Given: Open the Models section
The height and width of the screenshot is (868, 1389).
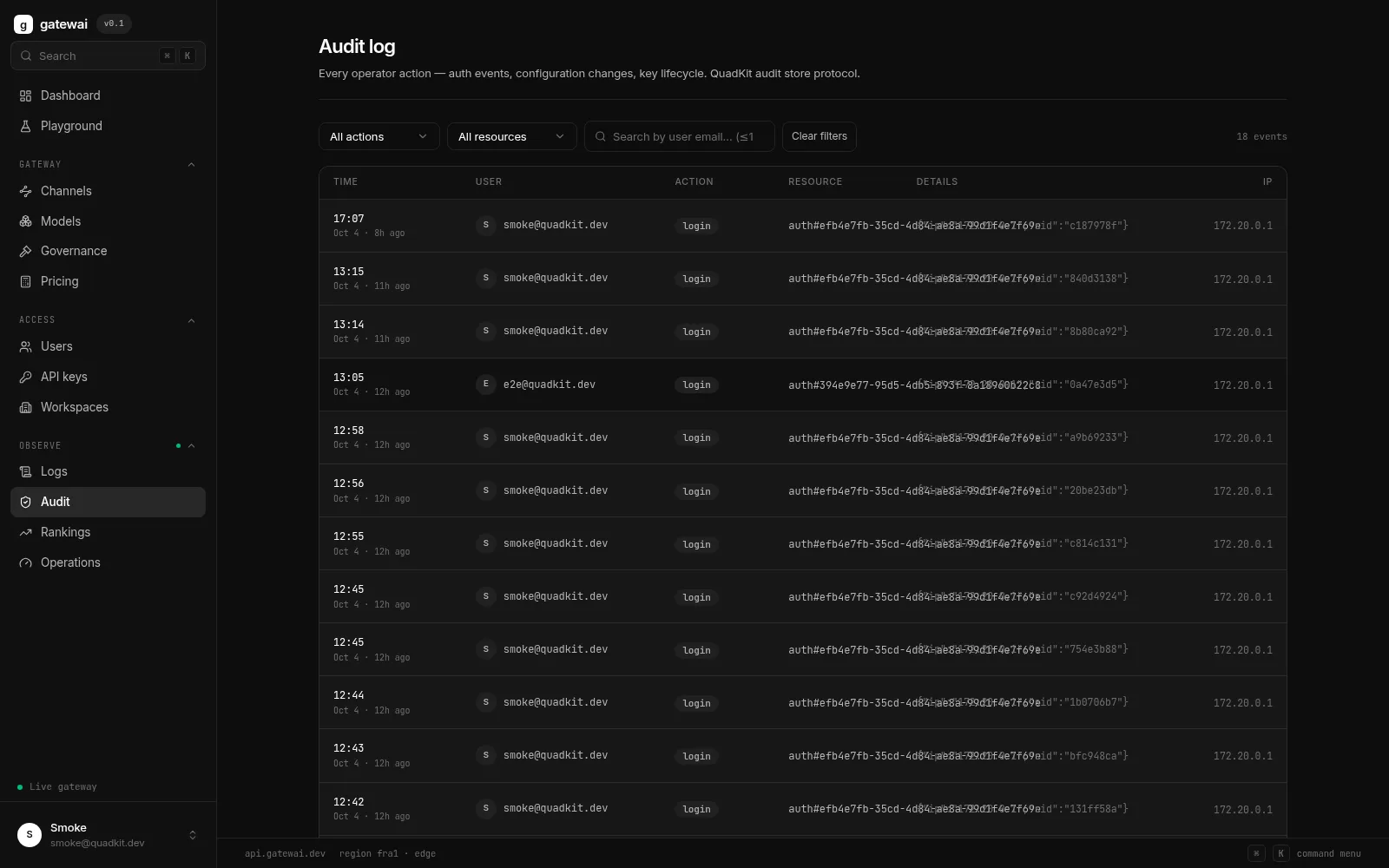Looking at the screenshot, I should (108, 221).
